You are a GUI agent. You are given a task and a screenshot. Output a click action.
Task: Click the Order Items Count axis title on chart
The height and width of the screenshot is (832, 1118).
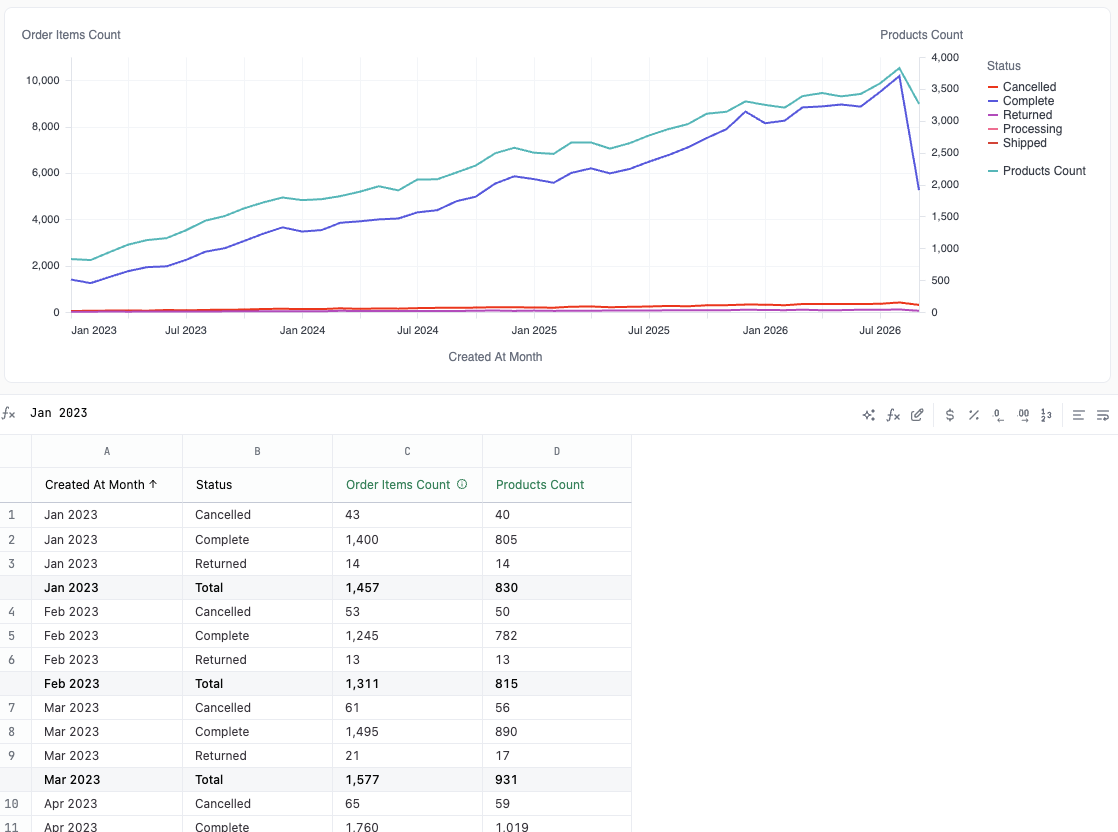pos(71,34)
